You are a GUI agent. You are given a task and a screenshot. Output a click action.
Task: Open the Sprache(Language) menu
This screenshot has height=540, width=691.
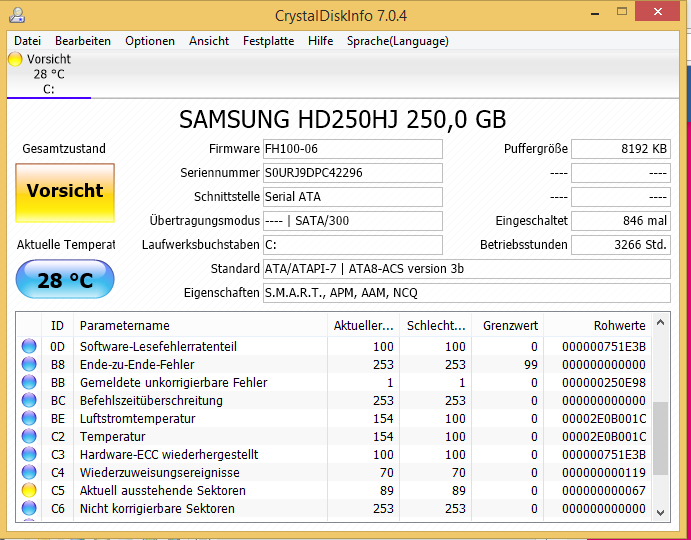[398, 41]
